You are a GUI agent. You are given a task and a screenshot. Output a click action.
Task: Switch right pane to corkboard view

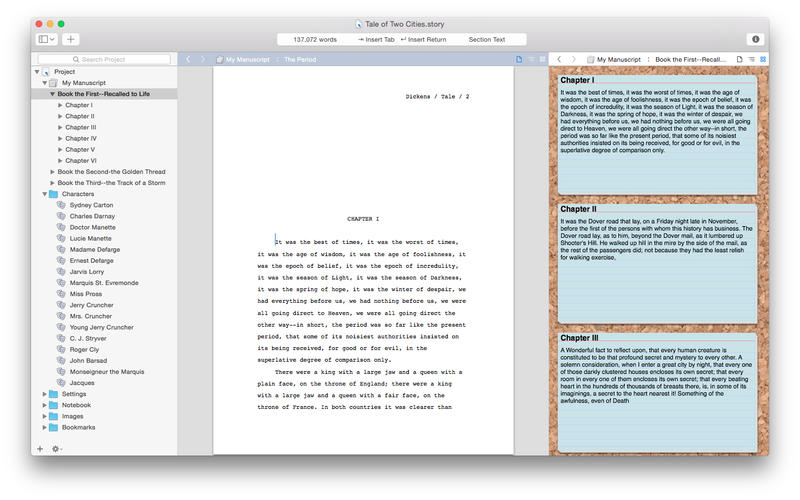pos(763,60)
